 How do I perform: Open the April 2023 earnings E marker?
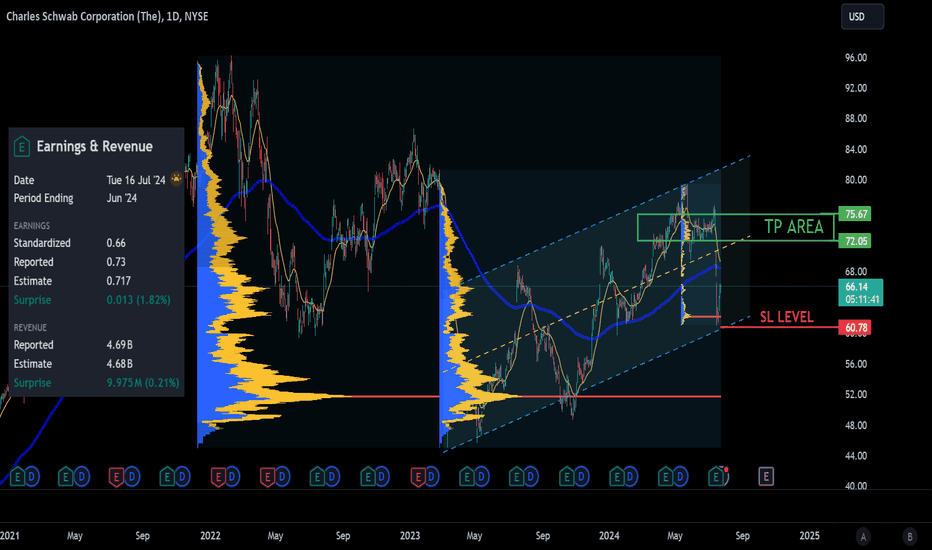(x=467, y=477)
